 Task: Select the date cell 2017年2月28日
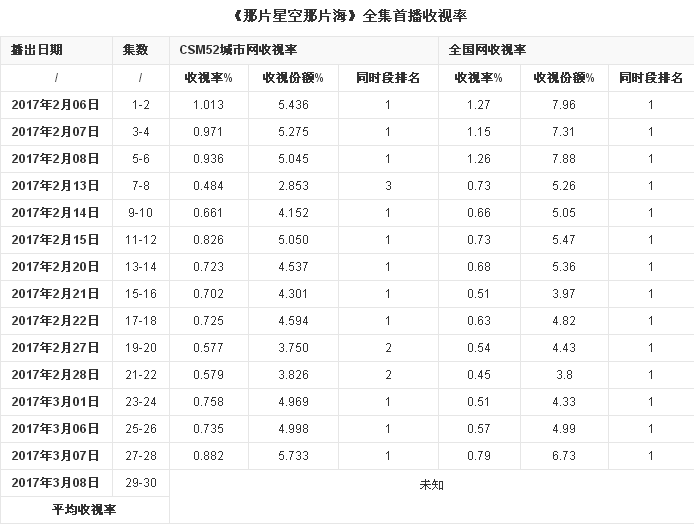click(55, 375)
